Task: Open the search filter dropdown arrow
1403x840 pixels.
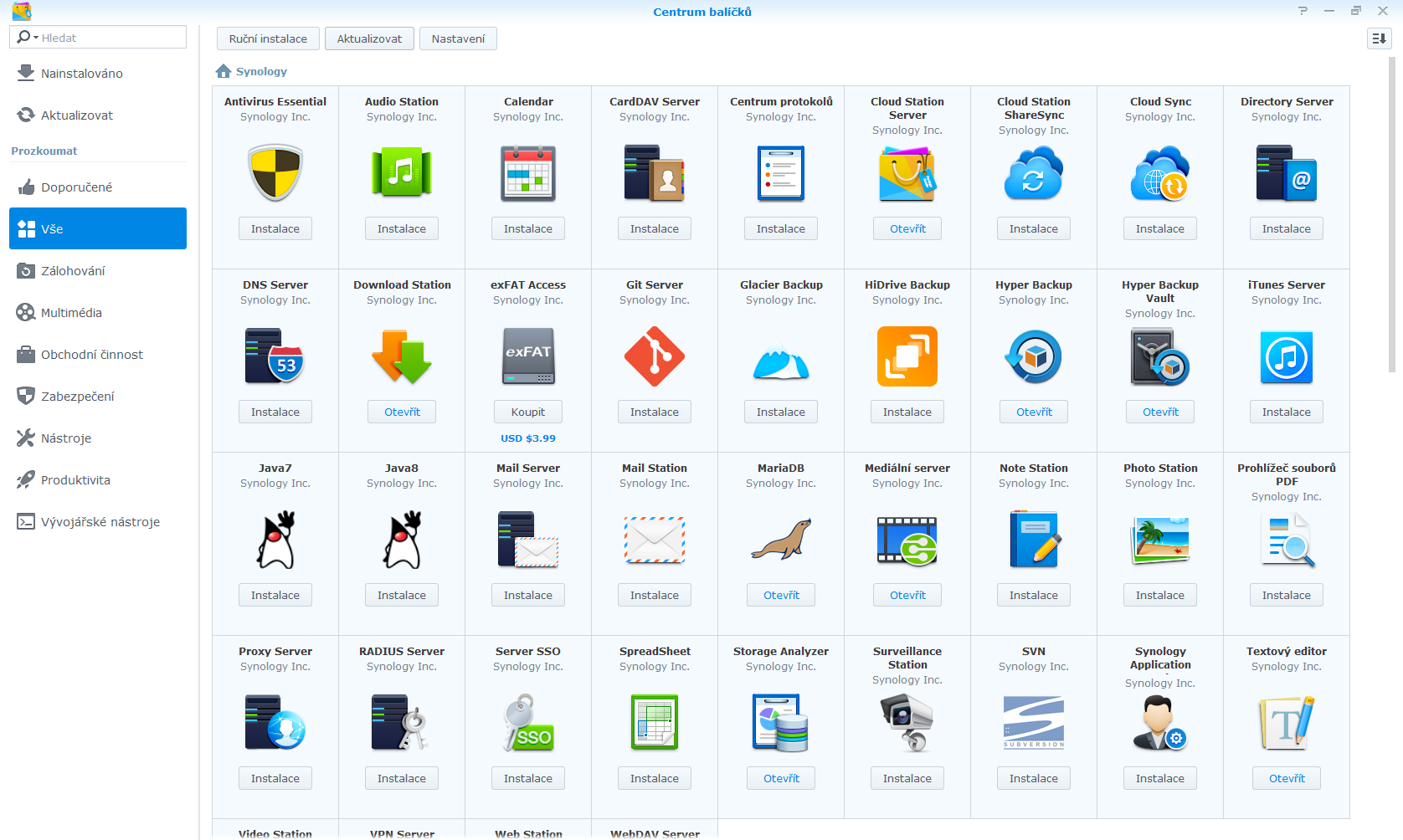Action: pyautogui.click(x=36, y=38)
